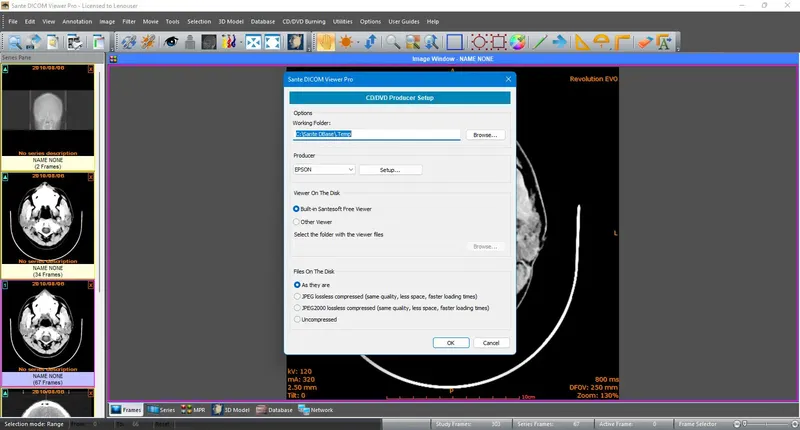Select the square dotted ROI tool

[x=498, y=42]
